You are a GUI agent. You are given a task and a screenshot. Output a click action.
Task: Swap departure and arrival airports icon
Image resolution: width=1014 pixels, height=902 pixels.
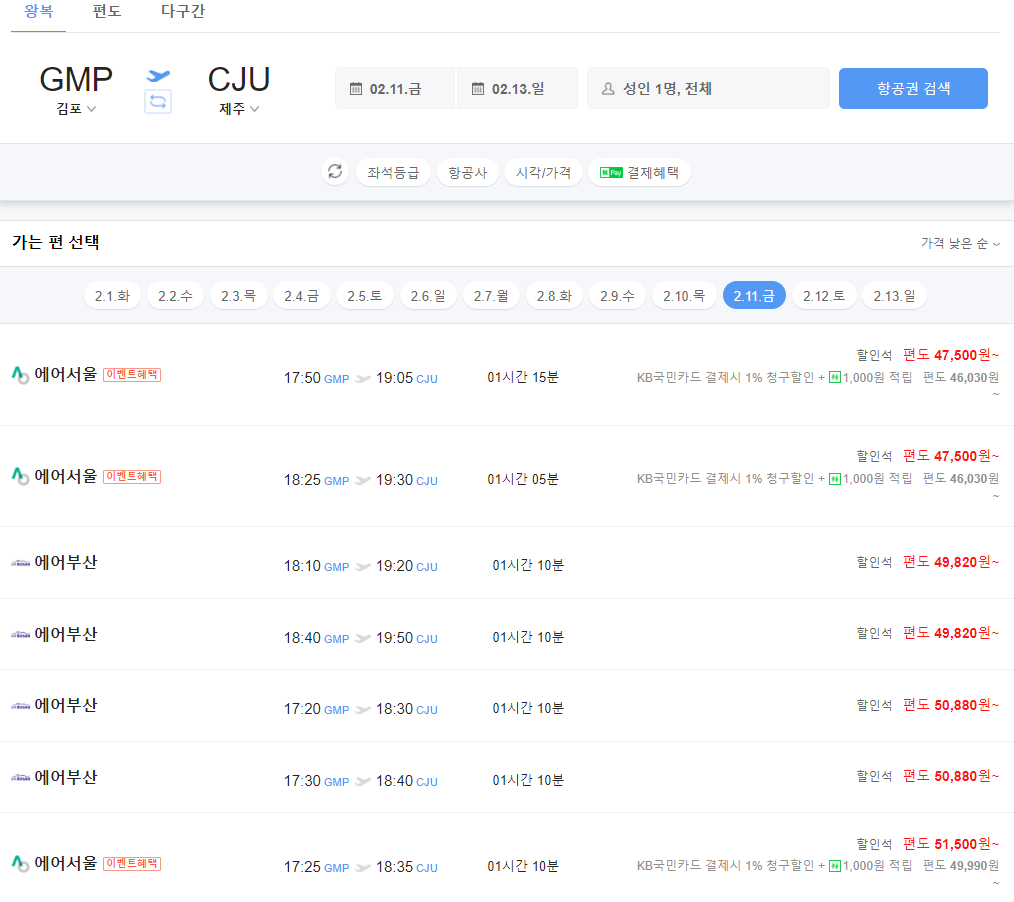[158, 102]
